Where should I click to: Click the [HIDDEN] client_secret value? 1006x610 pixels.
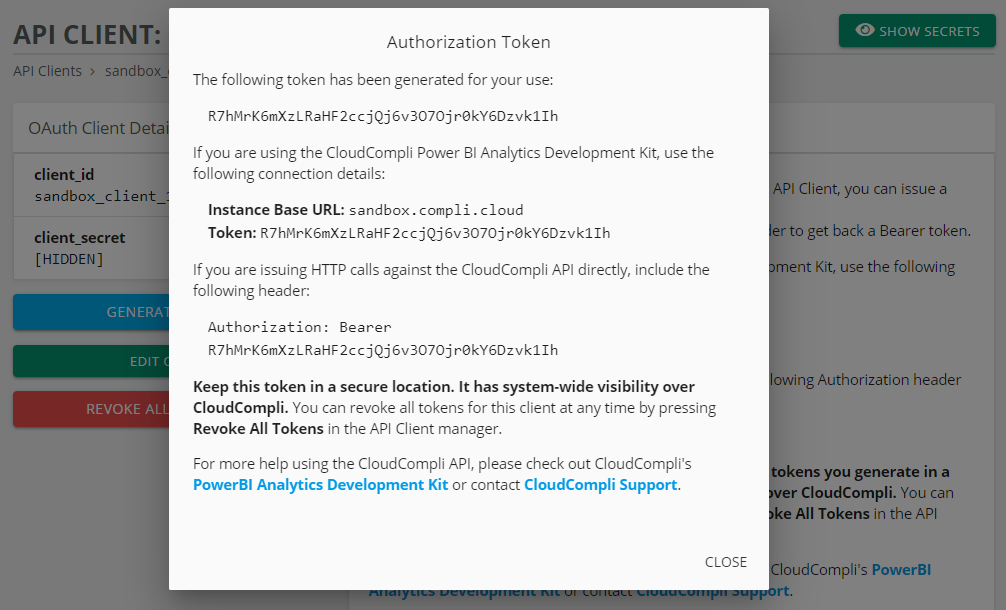tap(69, 259)
